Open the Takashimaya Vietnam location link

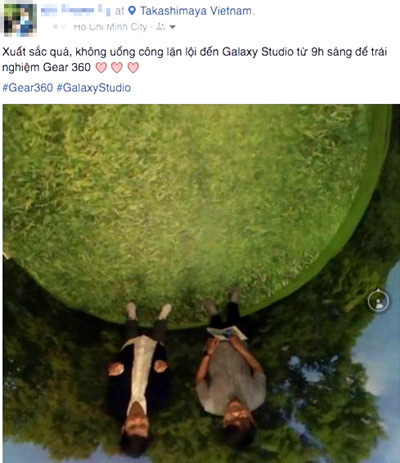[x=196, y=11]
